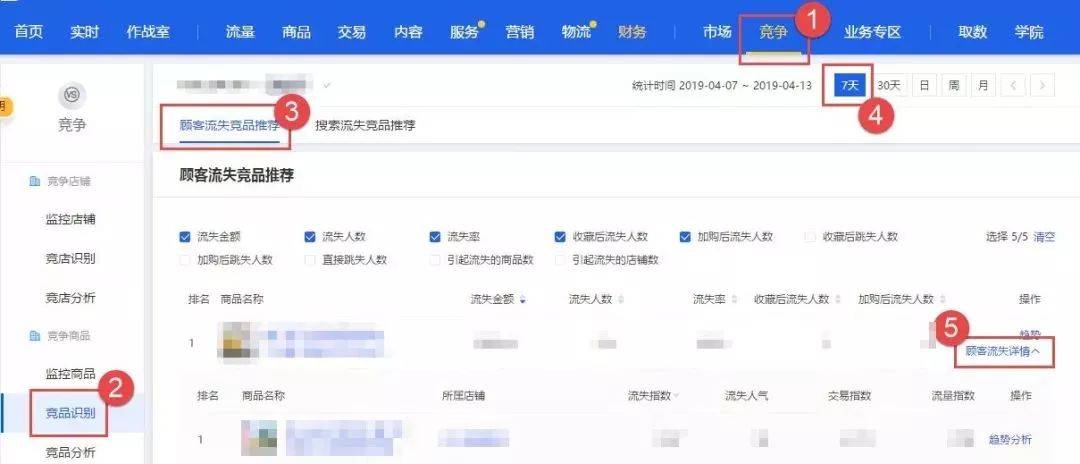The width and height of the screenshot is (1080, 464).
Task: Switch to 内容 in top bar
Action: (408, 32)
